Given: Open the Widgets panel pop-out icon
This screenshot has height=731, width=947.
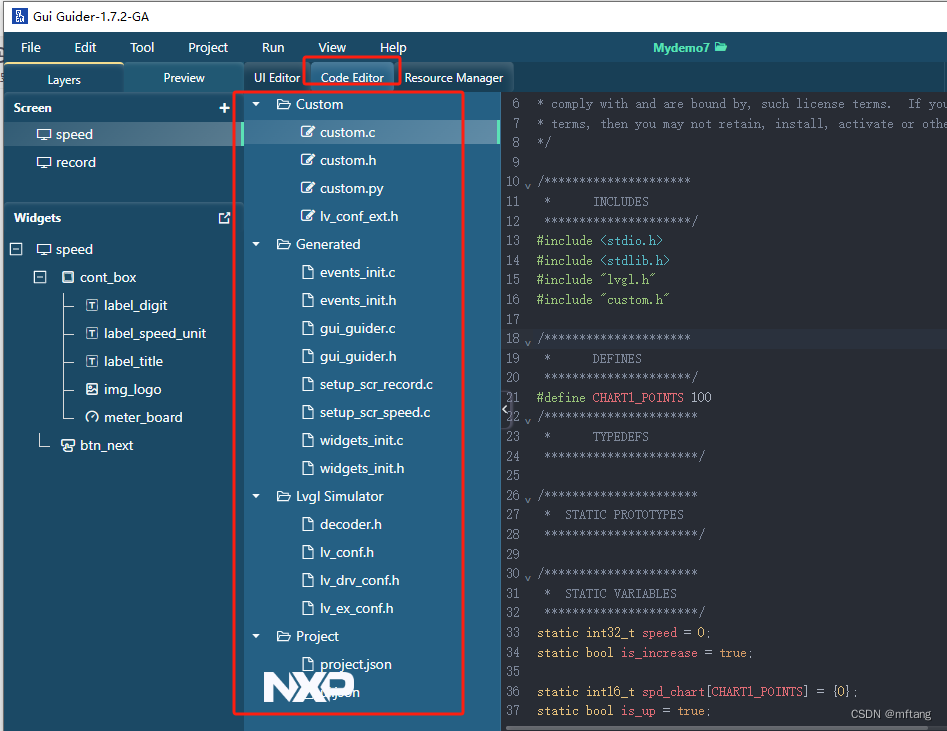Looking at the screenshot, I should point(224,217).
